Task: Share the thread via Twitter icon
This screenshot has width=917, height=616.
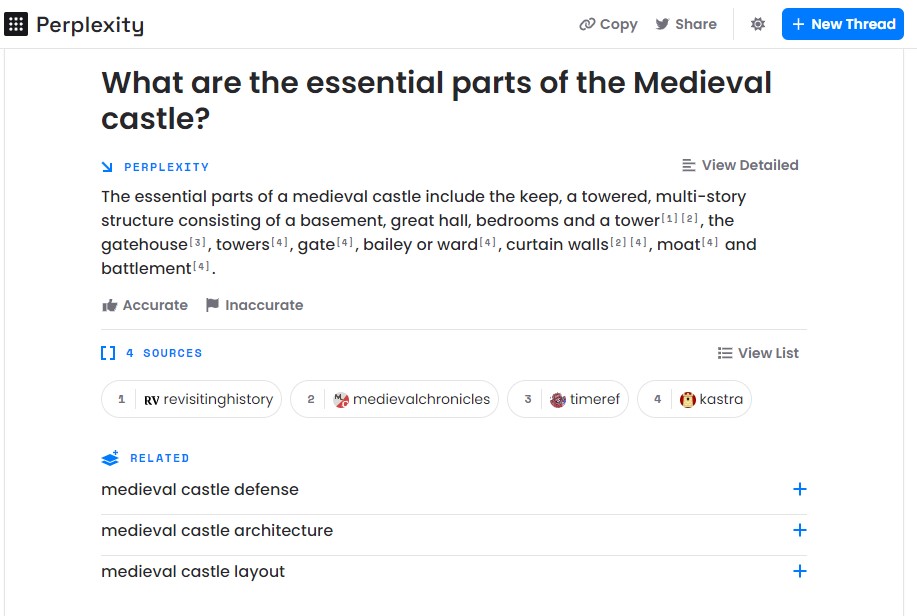Action: (x=662, y=24)
